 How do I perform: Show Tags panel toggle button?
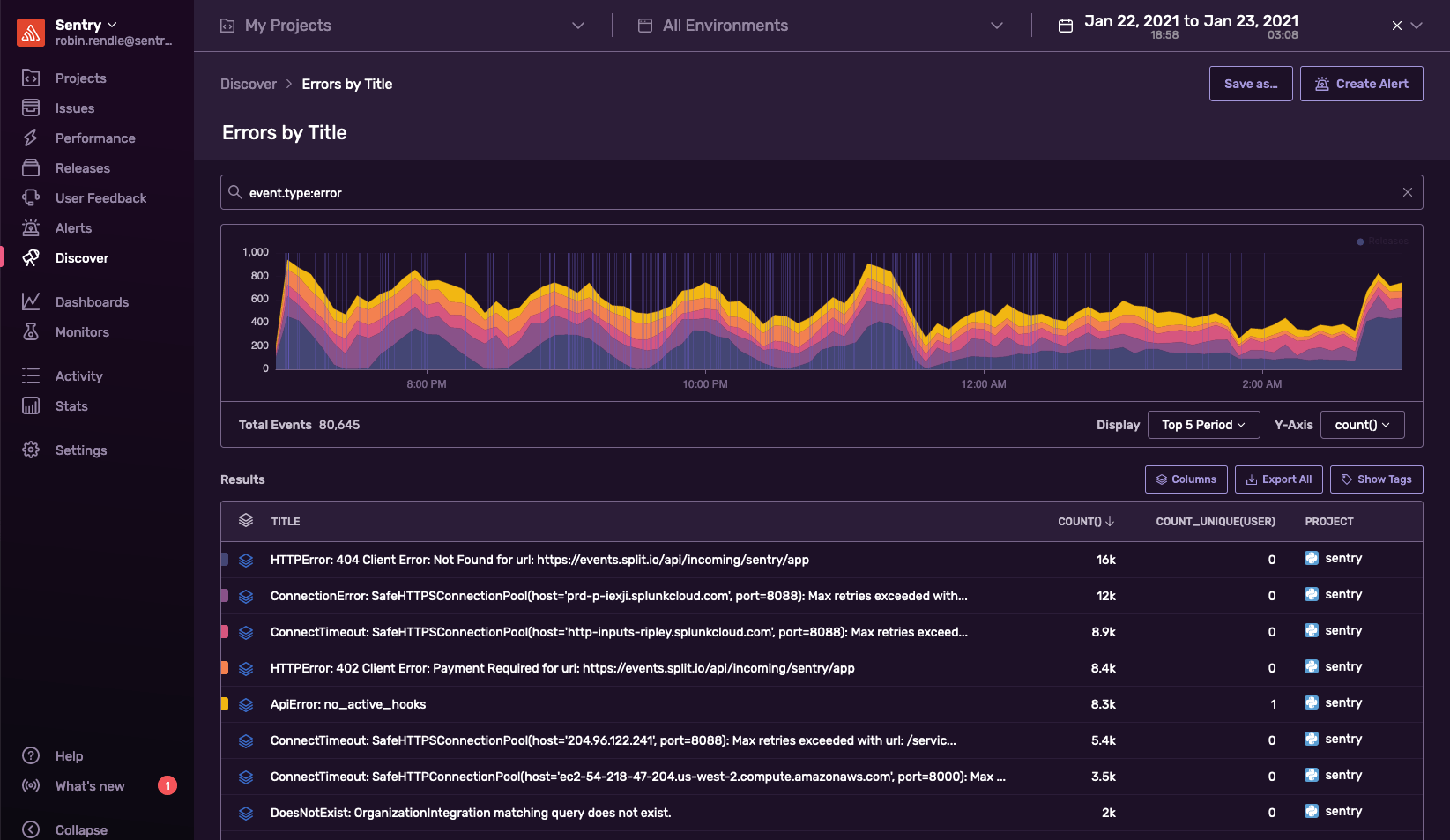coord(1376,479)
